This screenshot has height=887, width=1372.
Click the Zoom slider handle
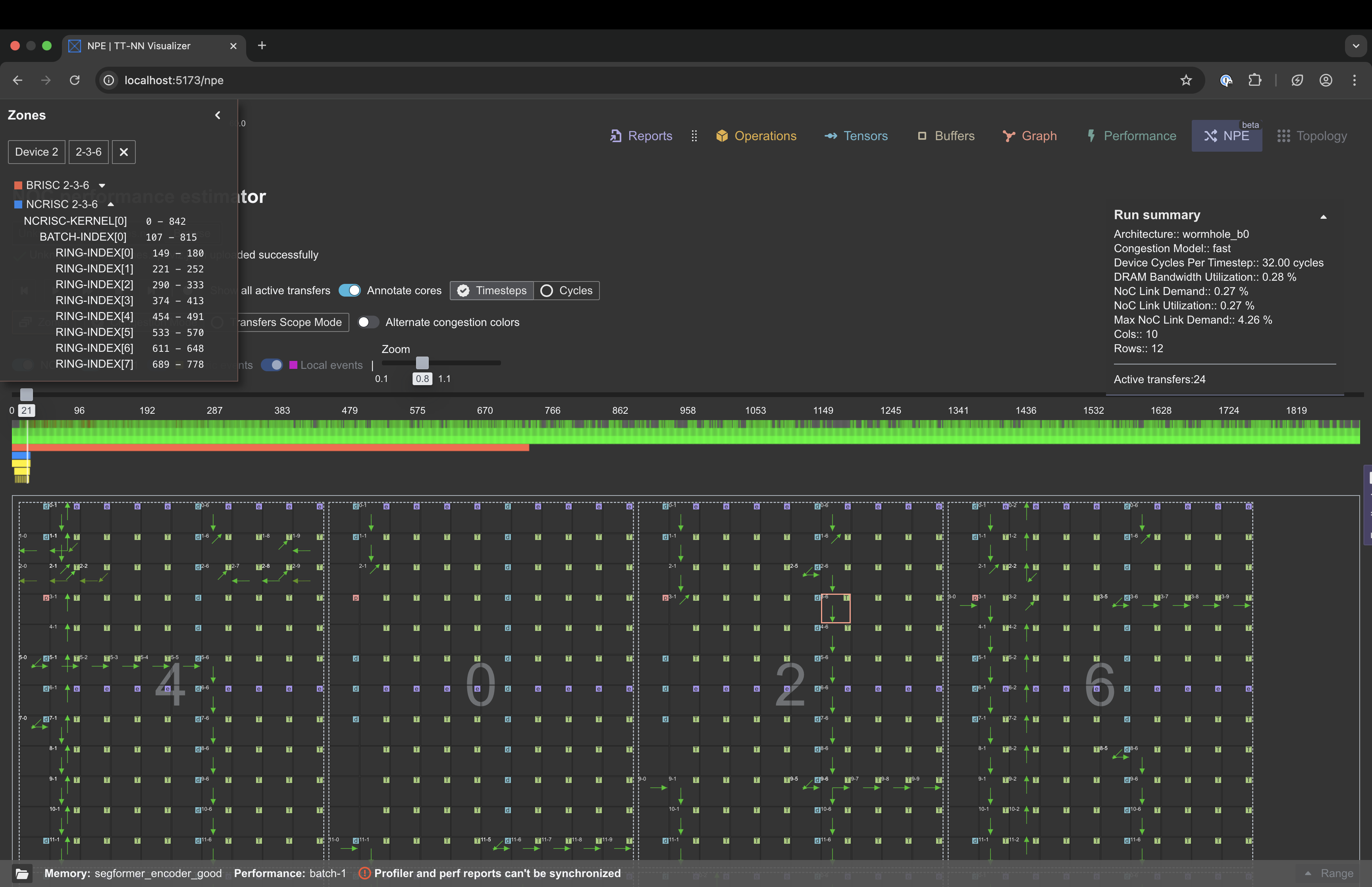(422, 363)
